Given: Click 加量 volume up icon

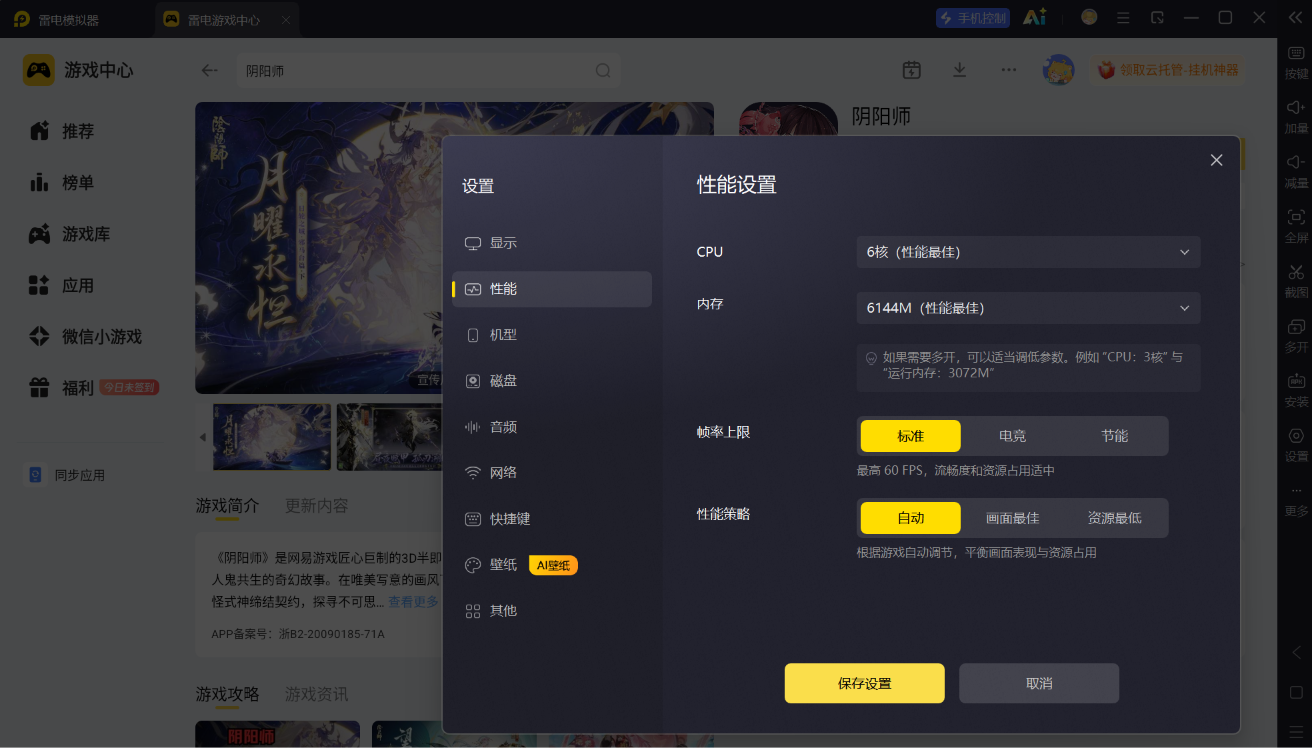Looking at the screenshot, I should (x=1296, y=116).
